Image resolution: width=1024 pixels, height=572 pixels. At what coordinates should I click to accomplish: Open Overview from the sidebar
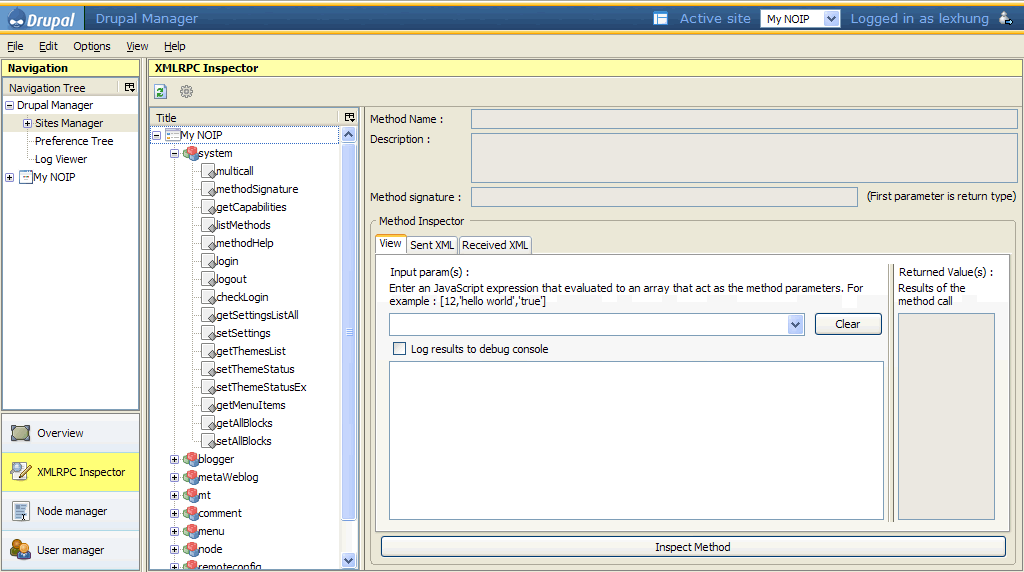(x=60, y=433)
